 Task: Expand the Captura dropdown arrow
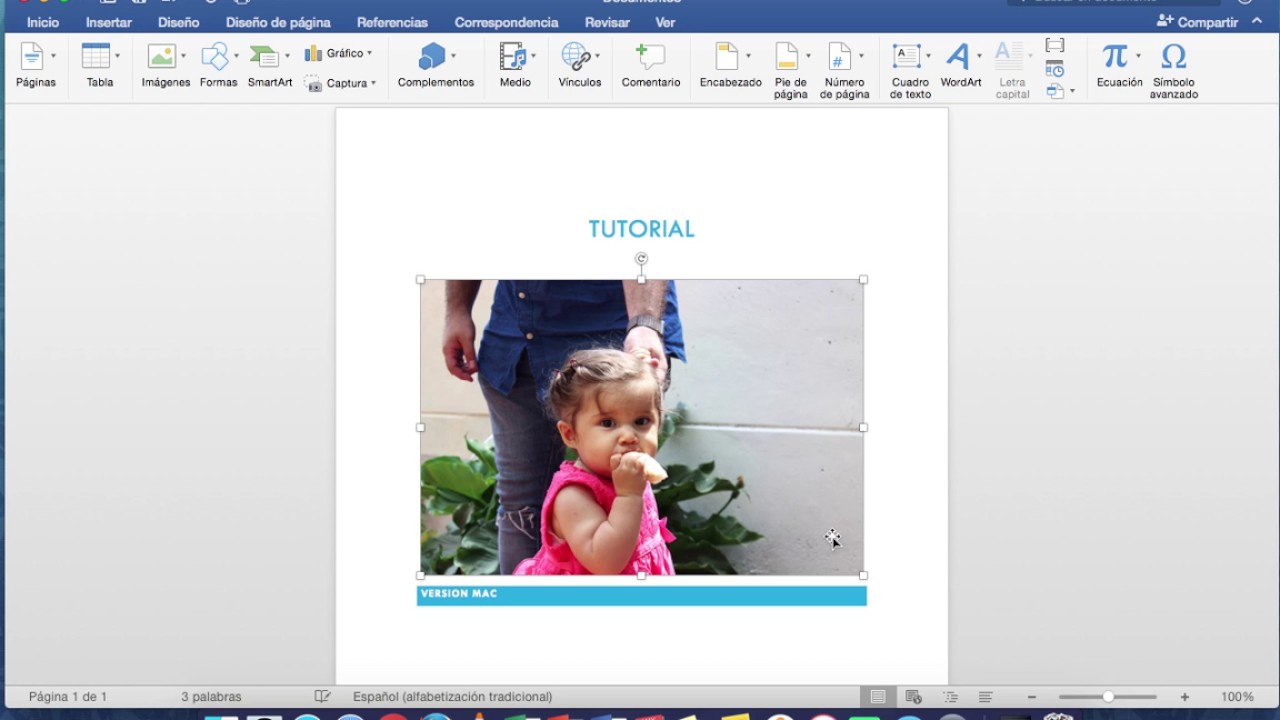click(373, 84)
